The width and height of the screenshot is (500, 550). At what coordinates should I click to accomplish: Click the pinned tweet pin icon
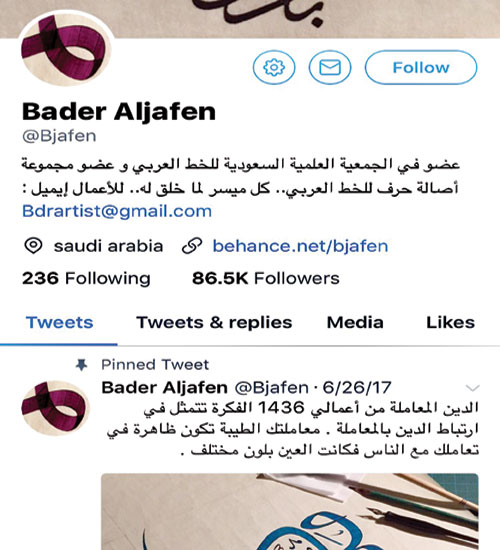(x=81, y=365)
